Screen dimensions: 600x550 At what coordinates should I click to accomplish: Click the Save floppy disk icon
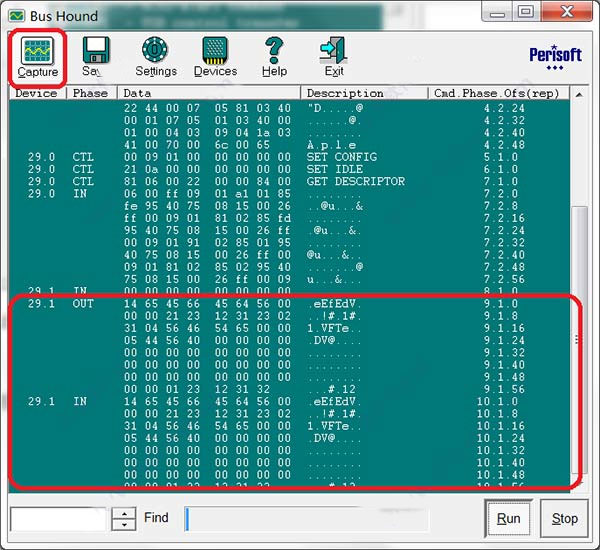pyautogui.click(x=95, y=56)
